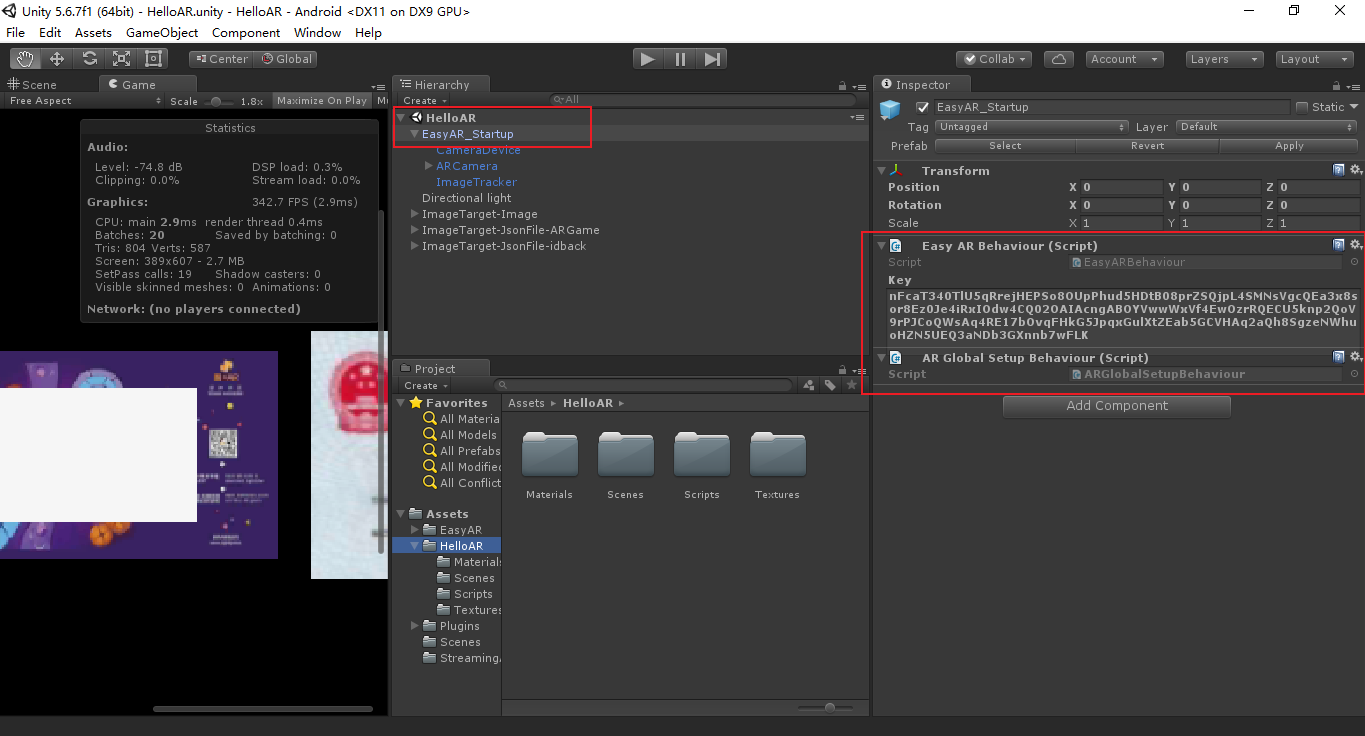Open Easy AR Behaviour gear settings

tap(1355, 245)
